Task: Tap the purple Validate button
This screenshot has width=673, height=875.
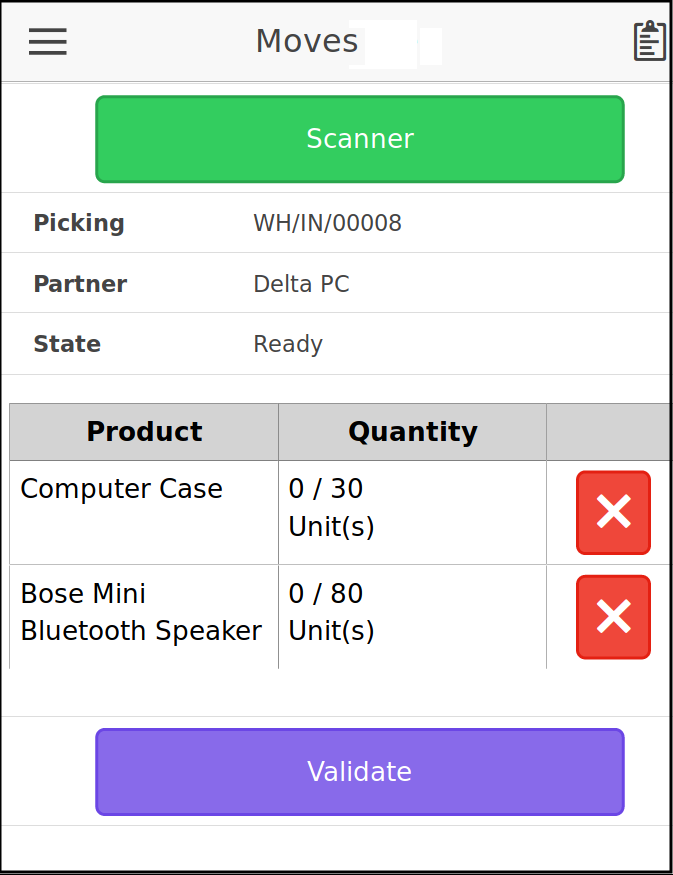Action: (360, 772)
